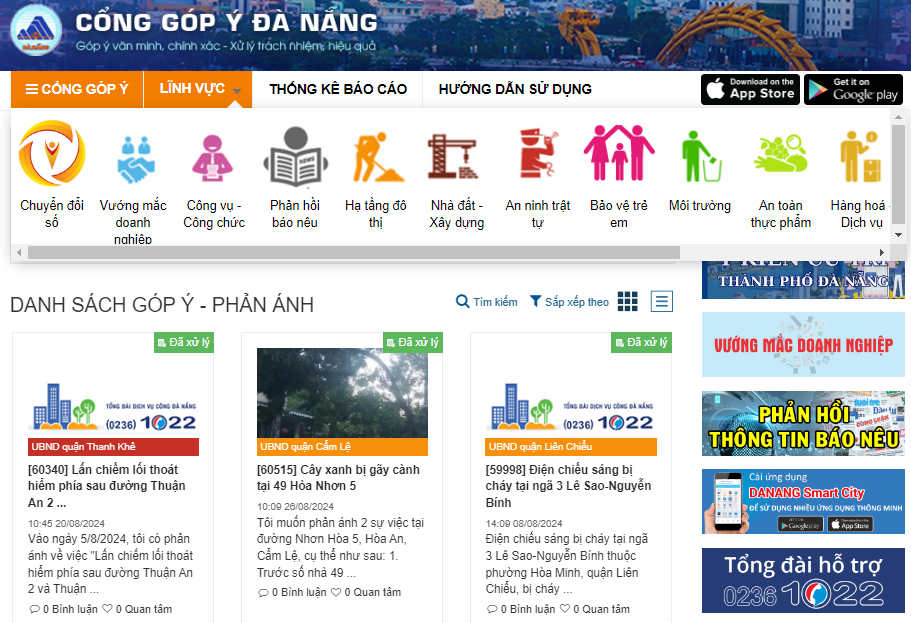The image size is (911, 623).
Task: Switch to grid view layout
Action: (x=627, y=302)
